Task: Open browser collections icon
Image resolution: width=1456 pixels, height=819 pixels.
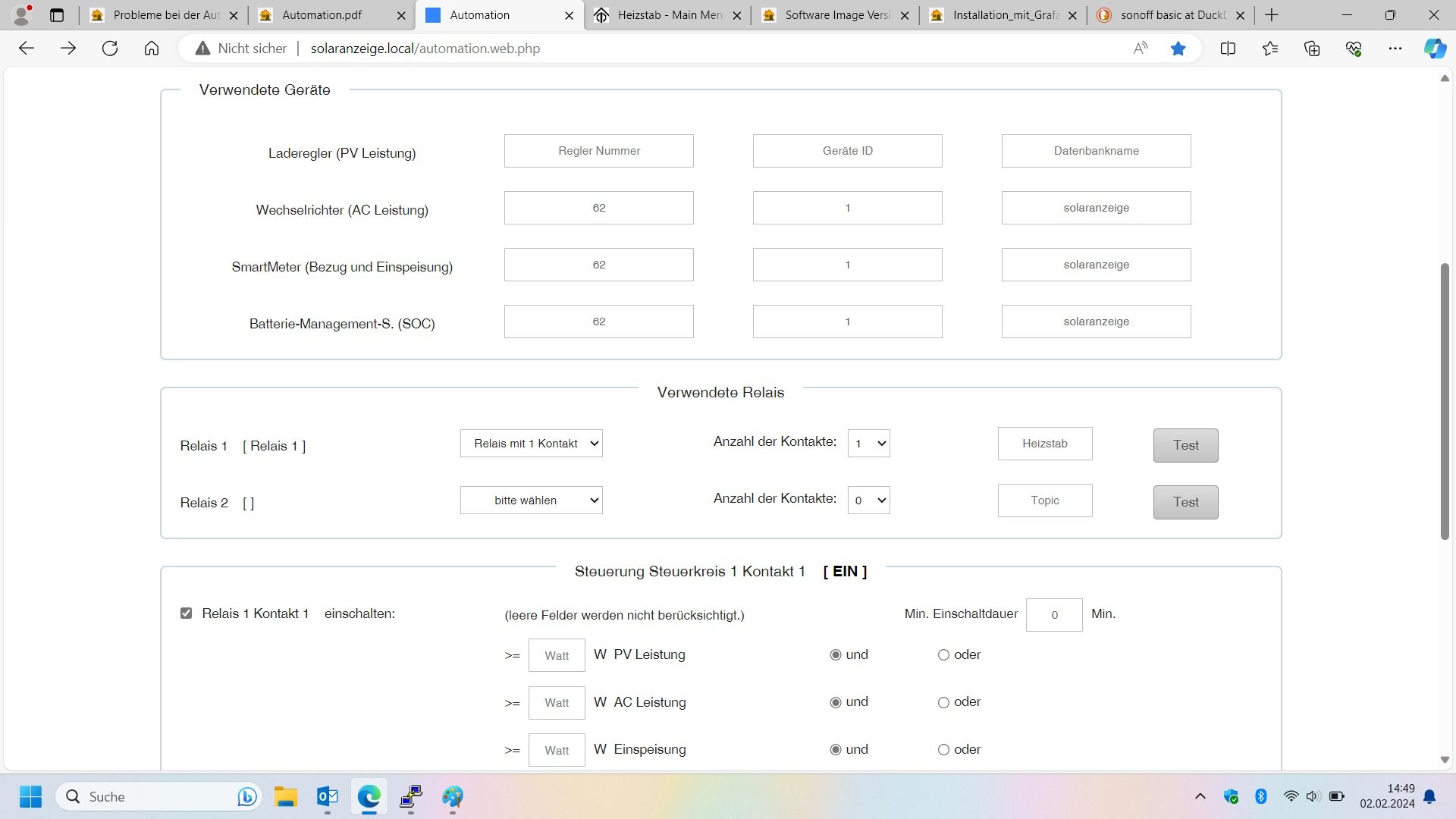Action: pyautogui.click(x=1312, y=49)
